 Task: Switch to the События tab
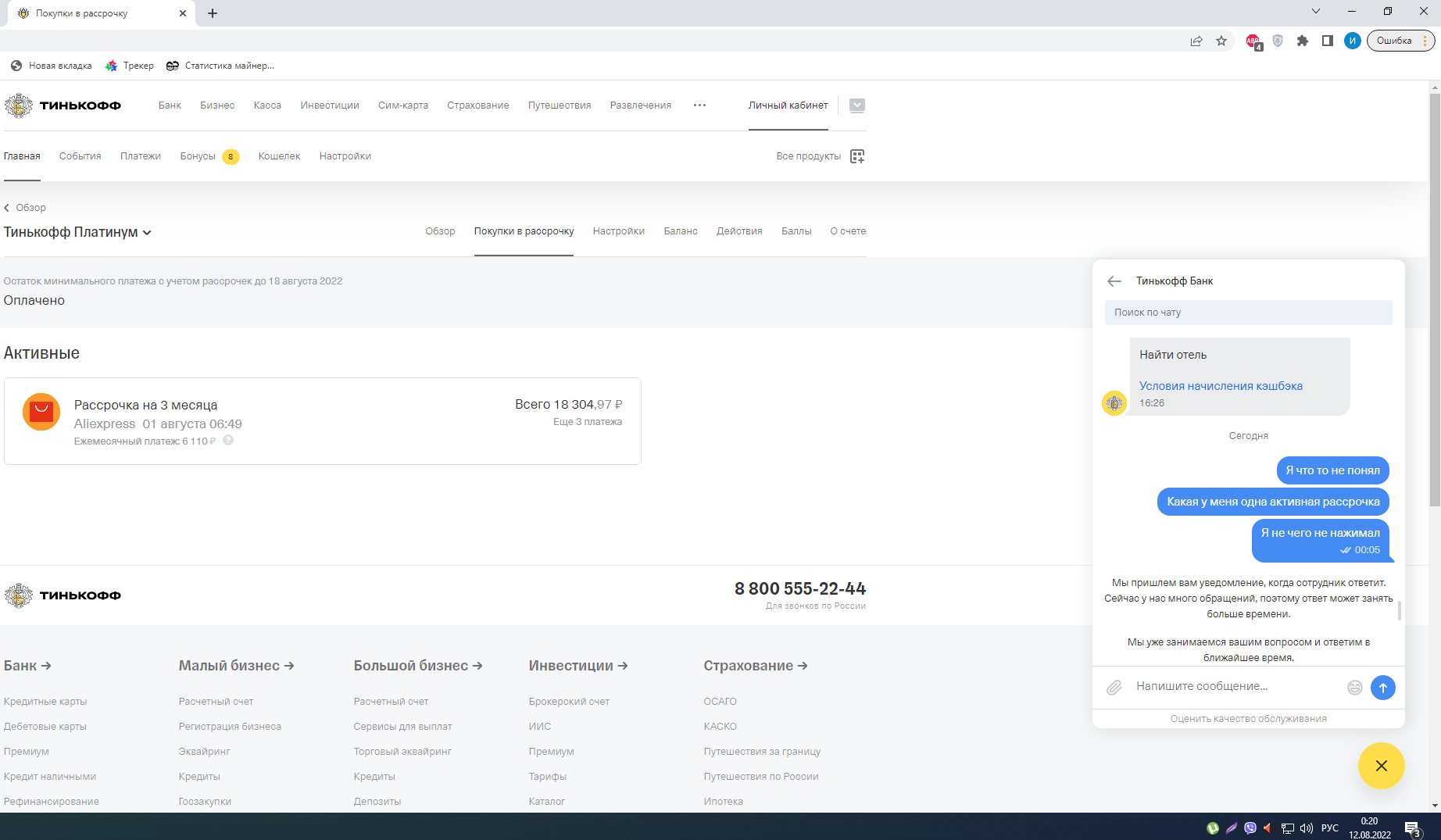point(80,156)
